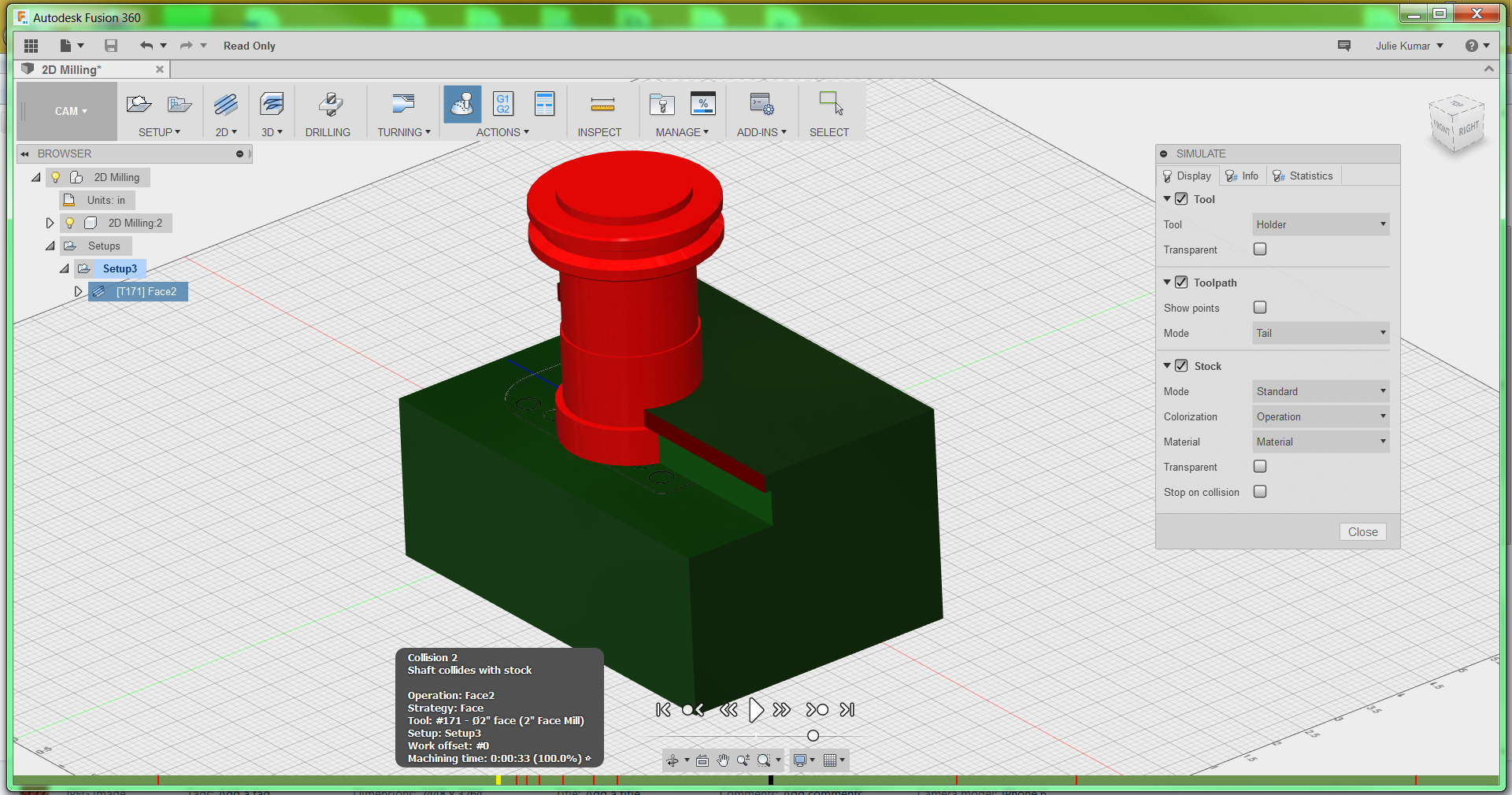Image resolution: width=1512 pixels, height=795 pixels.
Task: Click the Inspect measure icon
Action: 602,104
